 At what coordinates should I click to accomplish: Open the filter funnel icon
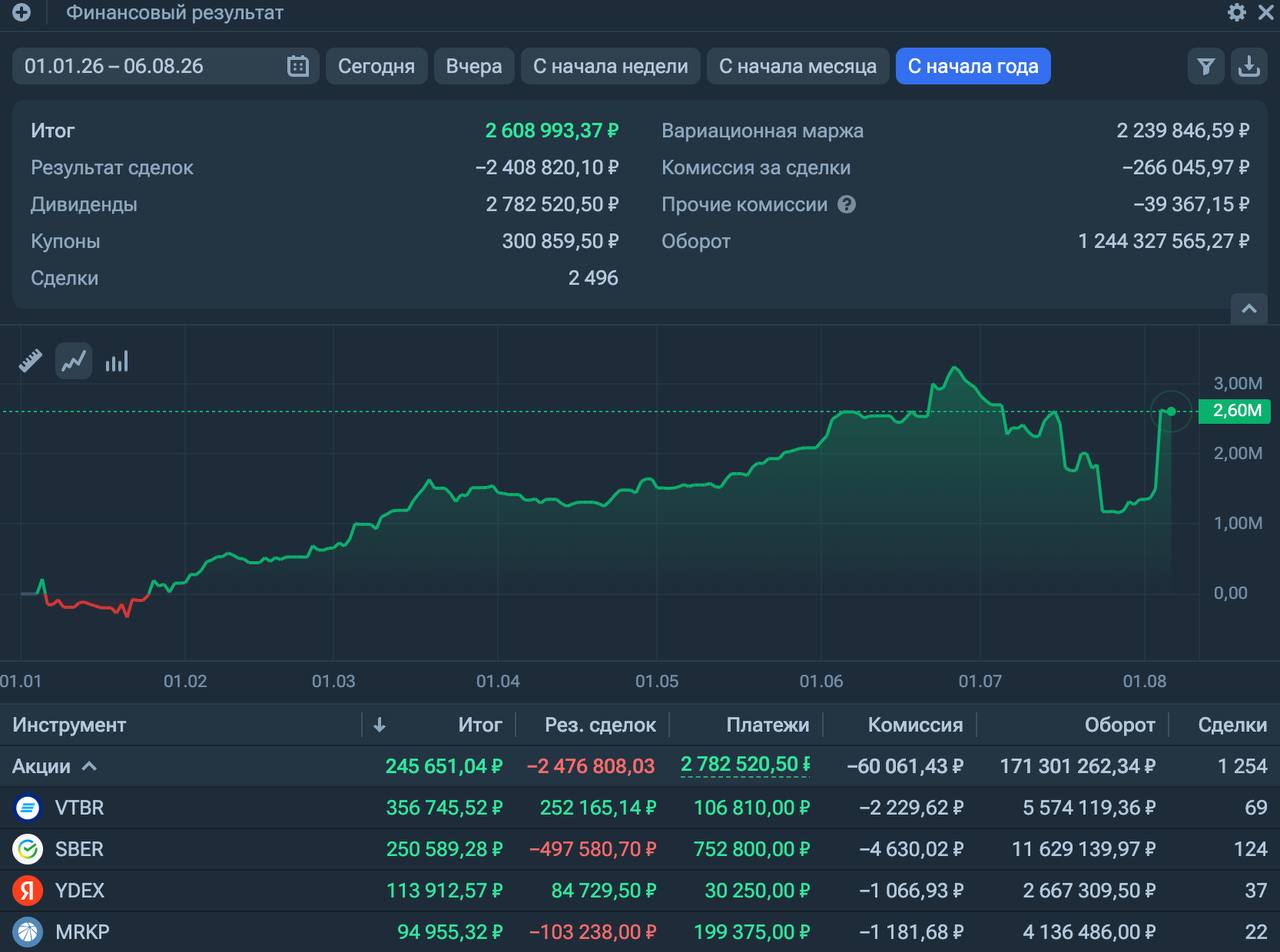1206,66
